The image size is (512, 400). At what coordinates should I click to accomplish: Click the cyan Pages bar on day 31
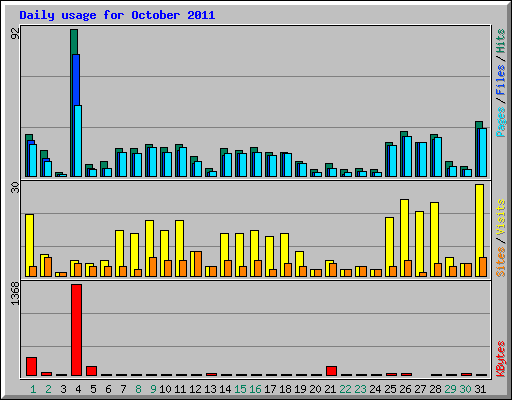click(x=483, y=152)
